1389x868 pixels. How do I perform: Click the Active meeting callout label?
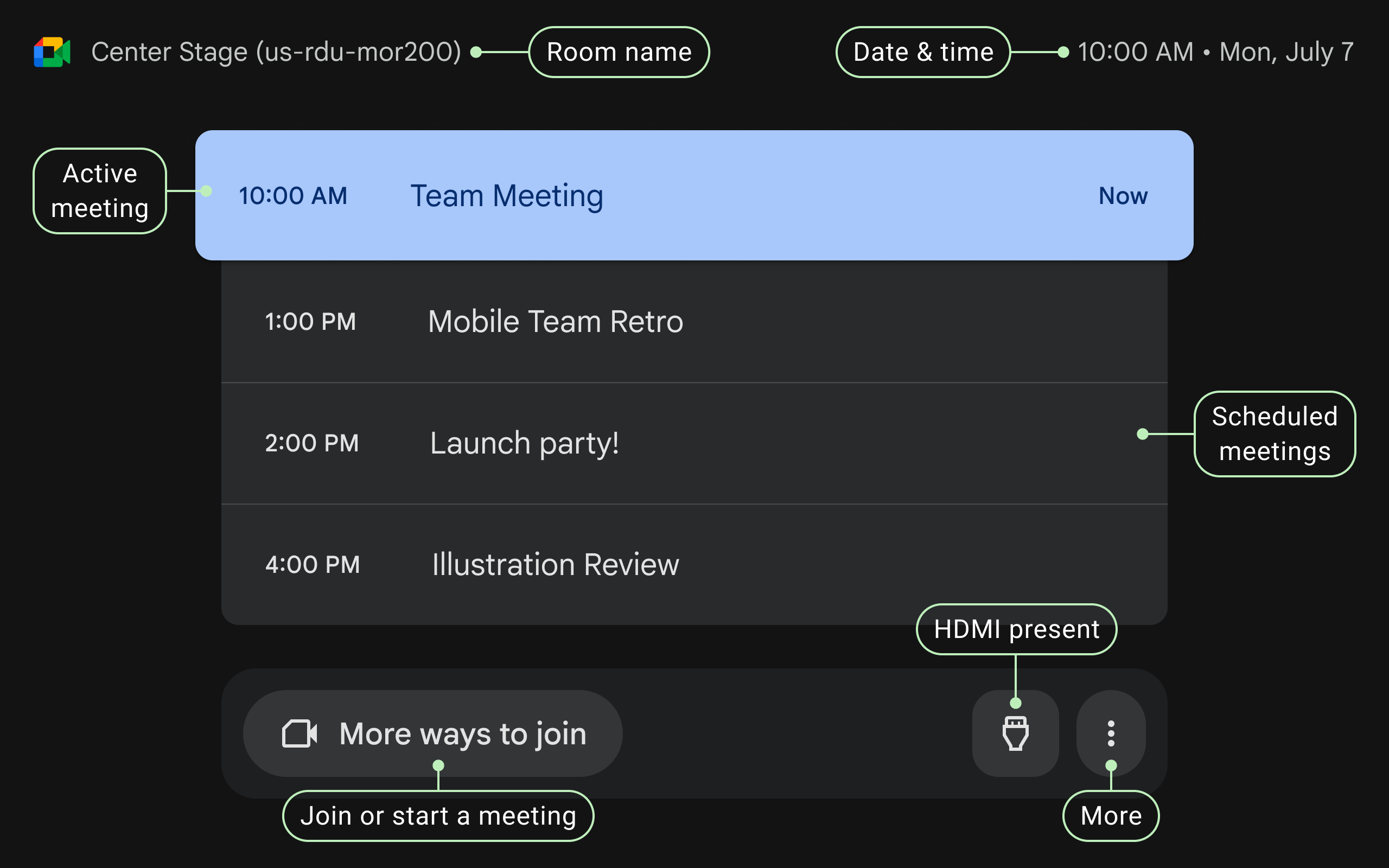(x=99, y=190)
